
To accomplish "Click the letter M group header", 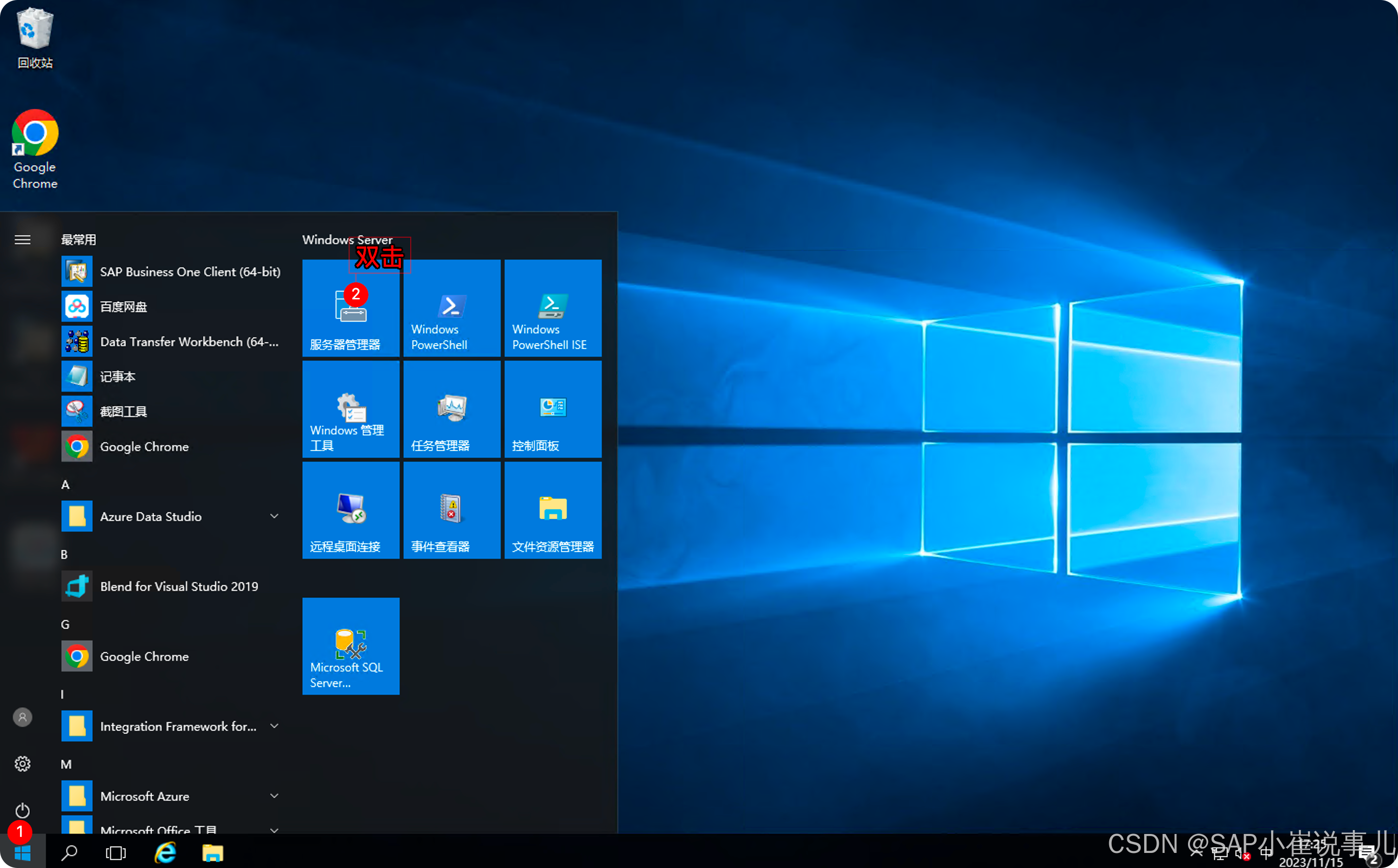I will click(67, 764).
